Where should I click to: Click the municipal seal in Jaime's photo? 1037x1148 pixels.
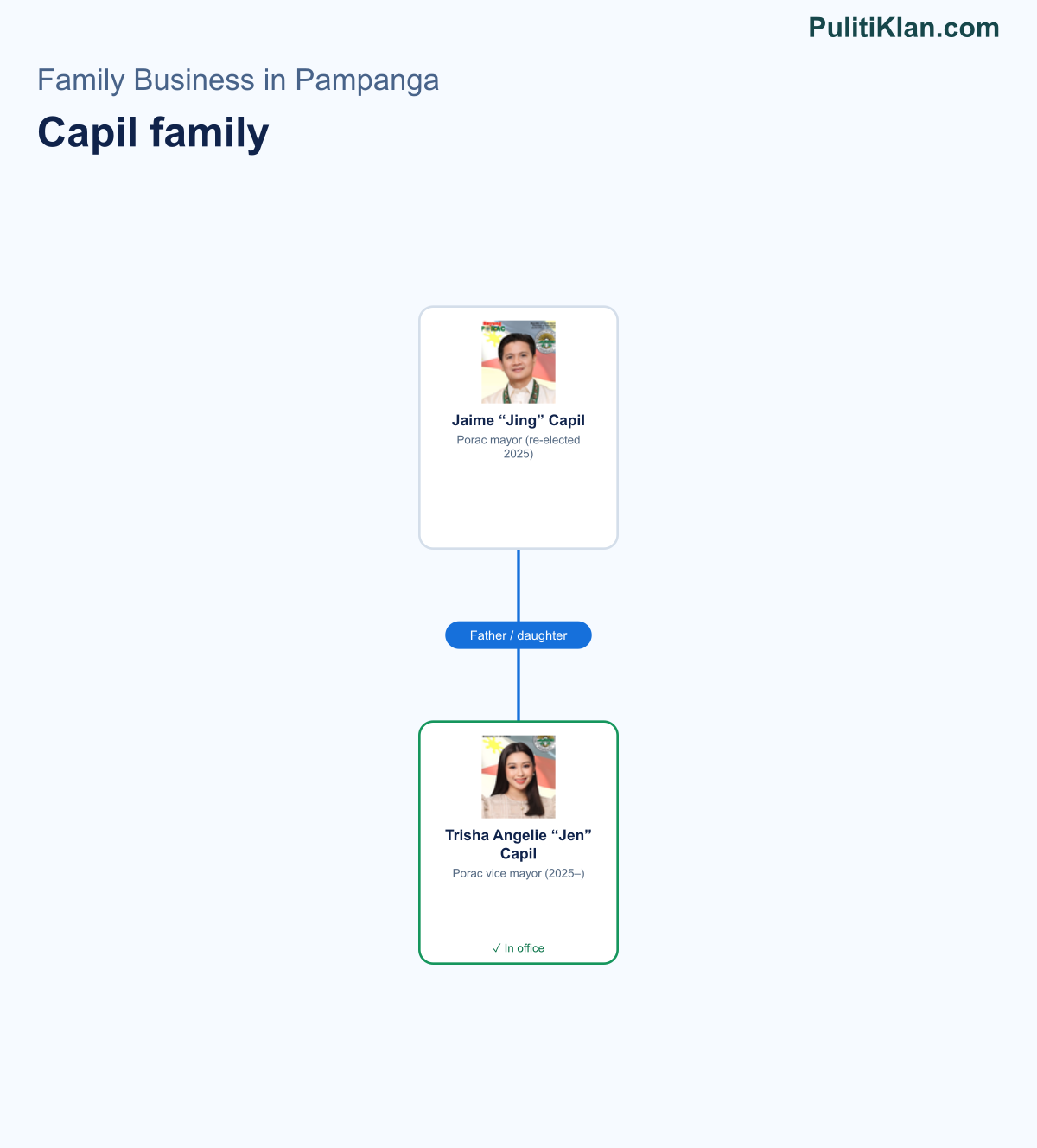[x=545, y=341]
